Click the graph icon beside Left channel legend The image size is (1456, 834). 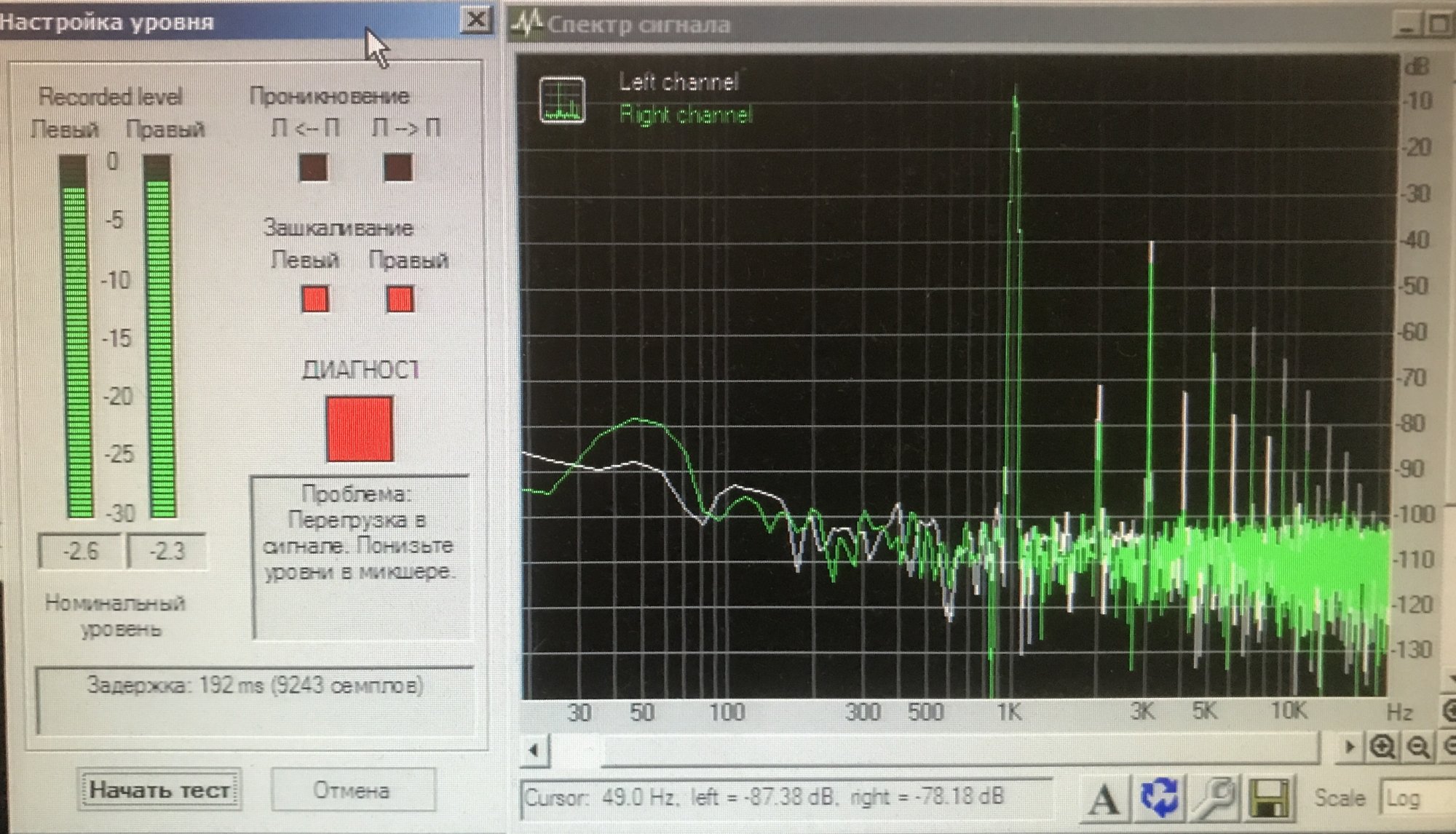pos(562,100)
